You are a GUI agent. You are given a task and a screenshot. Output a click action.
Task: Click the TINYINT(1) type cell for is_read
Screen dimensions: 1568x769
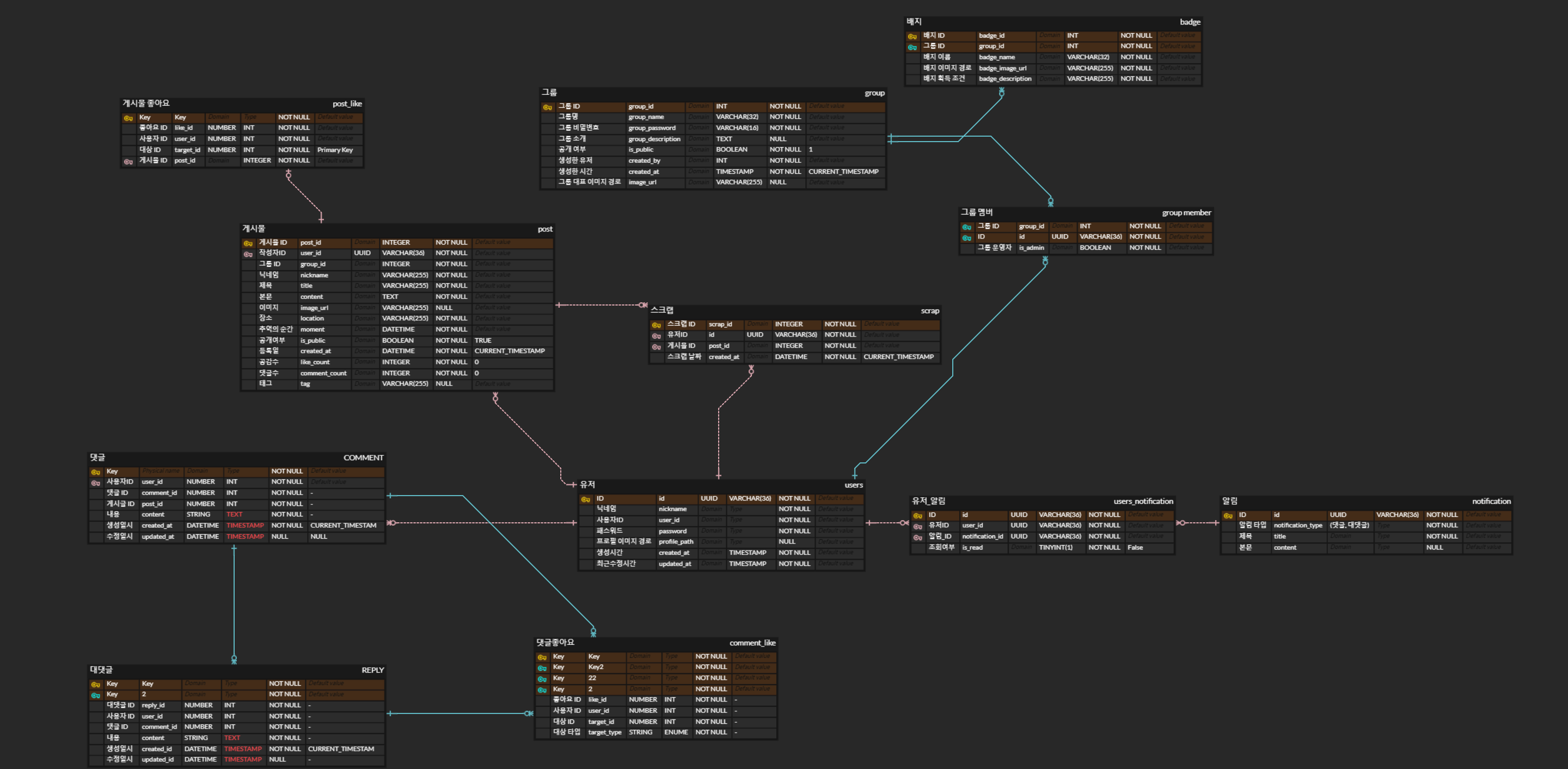[x=1056, y=547]
